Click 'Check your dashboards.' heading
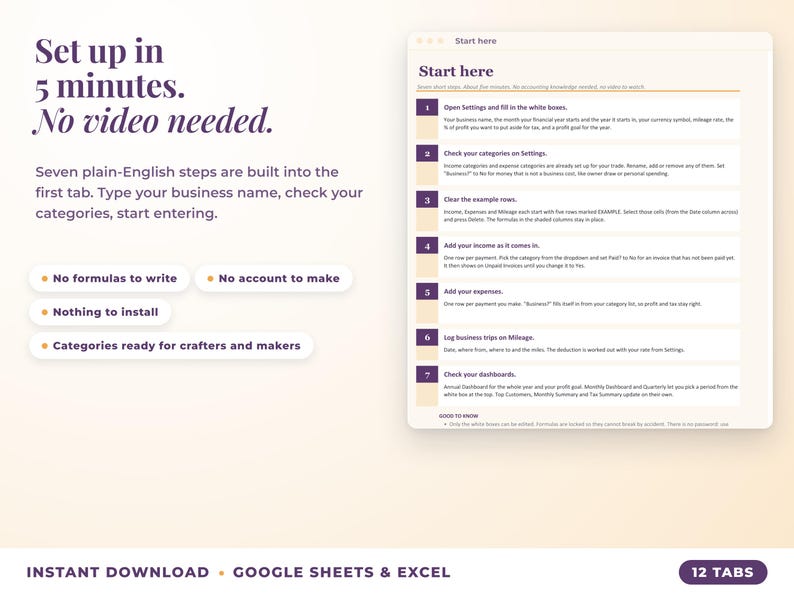 (480, 375)
